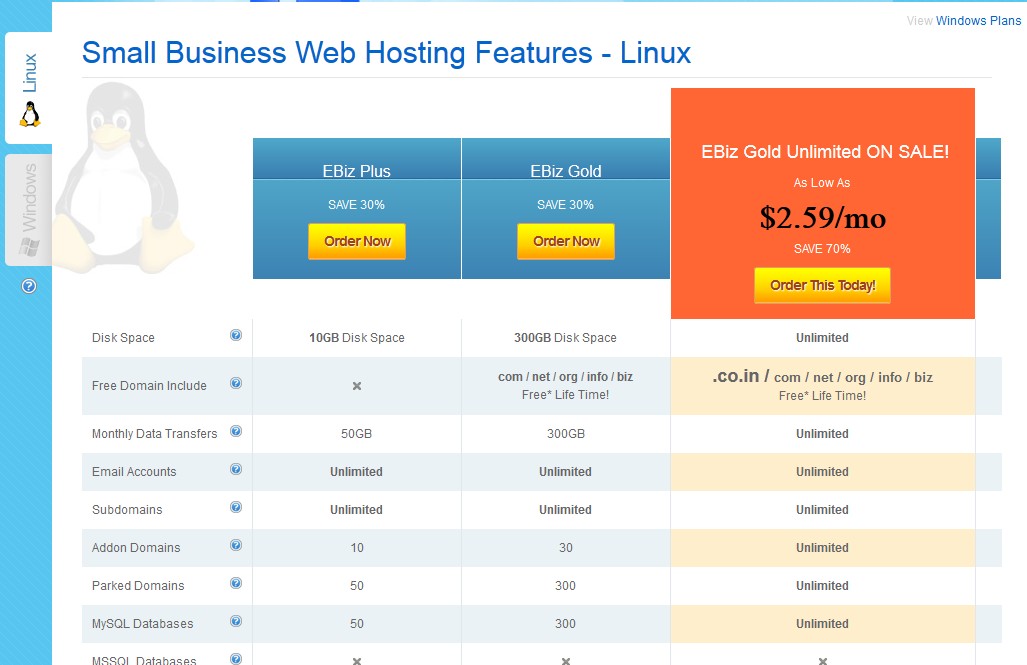Click the MySQL Databases help icon
The image size is (1027, 665).
tap(236, 621)
